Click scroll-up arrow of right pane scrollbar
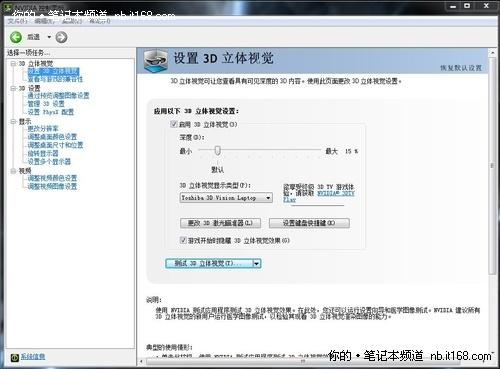This screenshot has width=500, height=369. click(492, 52)
